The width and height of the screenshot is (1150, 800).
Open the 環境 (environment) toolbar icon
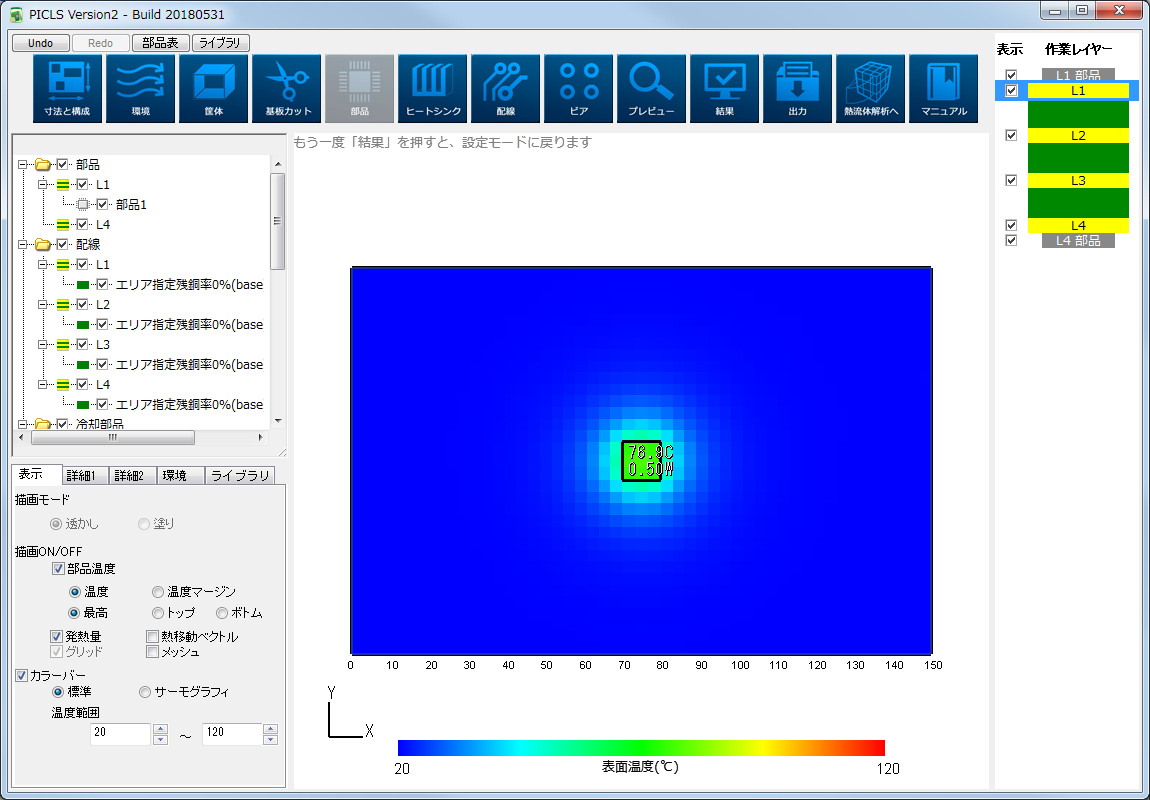pos(140,88)
